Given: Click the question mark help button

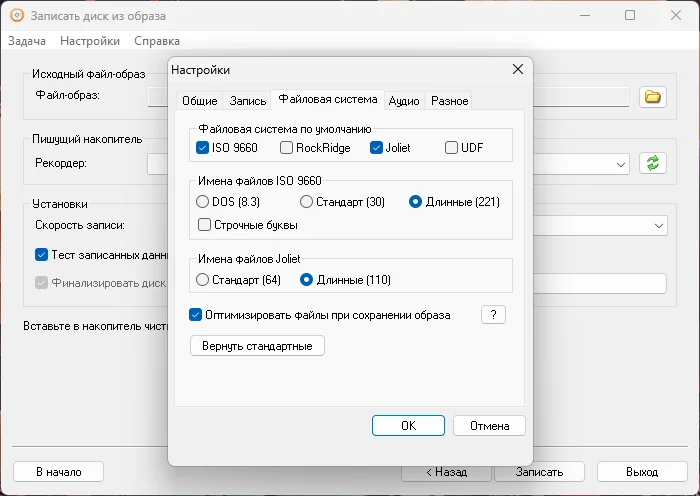Looking at the screenshot, I should coord(493,315).
